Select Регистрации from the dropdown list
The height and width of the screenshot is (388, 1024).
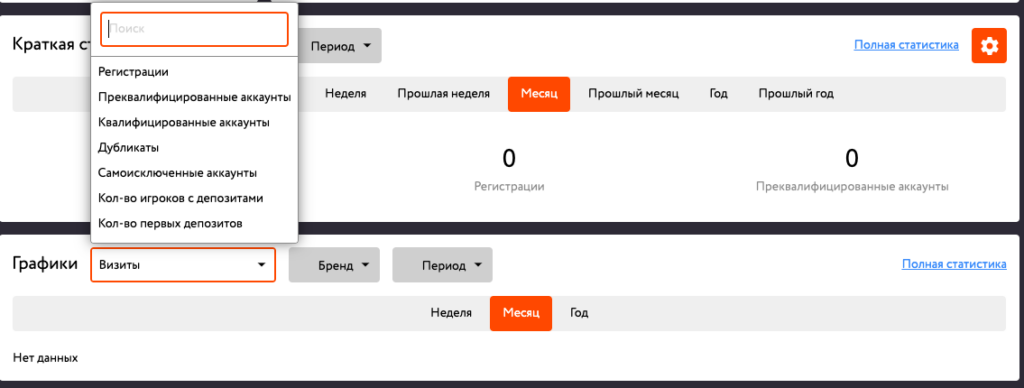[133, 71]
